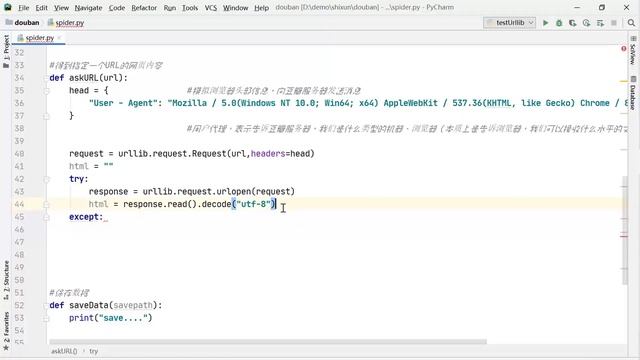Click line number 52 in the gutter
The width and height of the screenshot is (640, 360).
(x=19, y=305)
